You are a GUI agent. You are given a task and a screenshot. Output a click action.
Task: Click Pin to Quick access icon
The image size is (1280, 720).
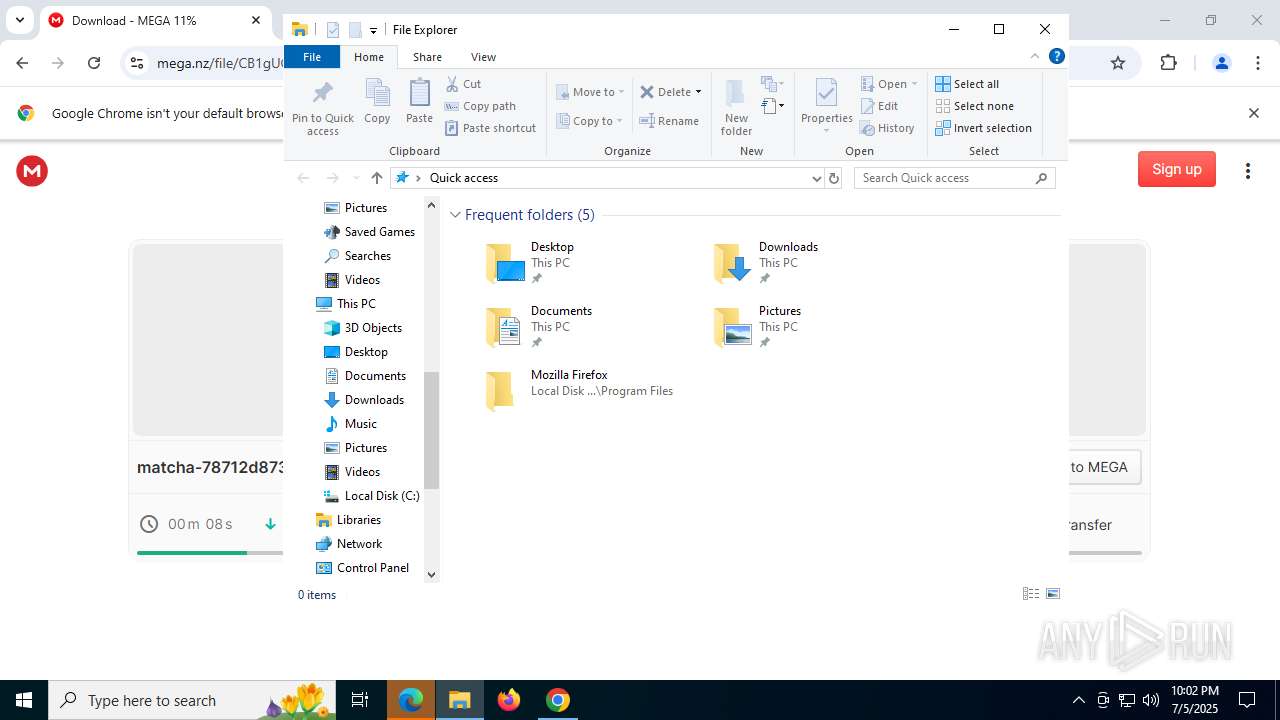tap(322, 108)
